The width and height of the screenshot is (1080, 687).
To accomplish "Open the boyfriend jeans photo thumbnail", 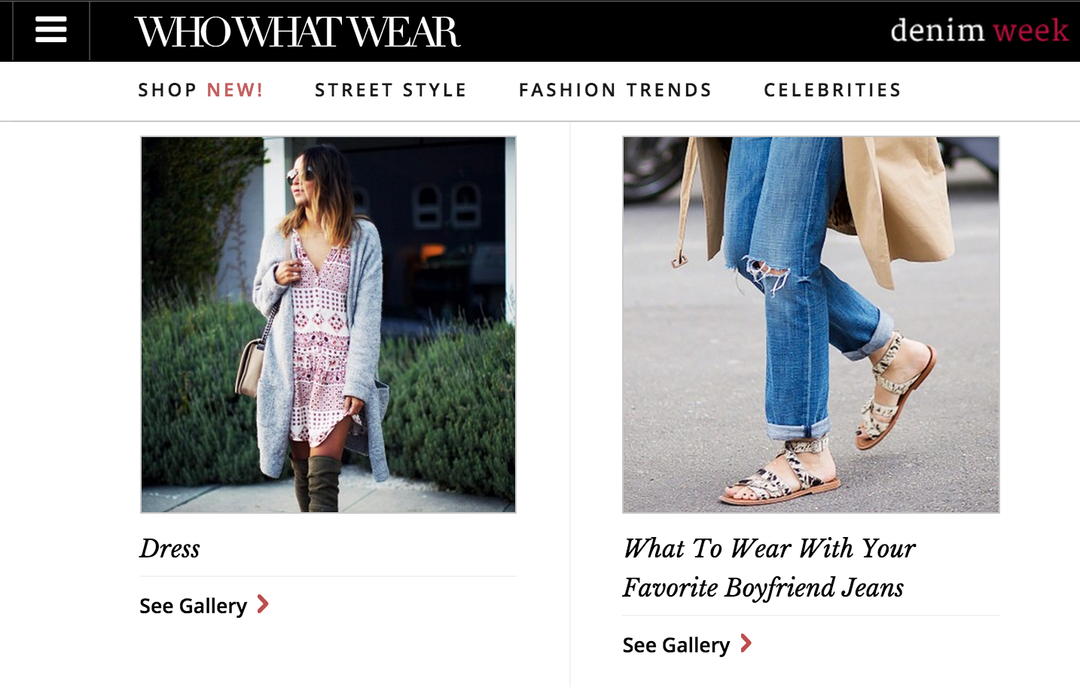I will tap(811, 325).
